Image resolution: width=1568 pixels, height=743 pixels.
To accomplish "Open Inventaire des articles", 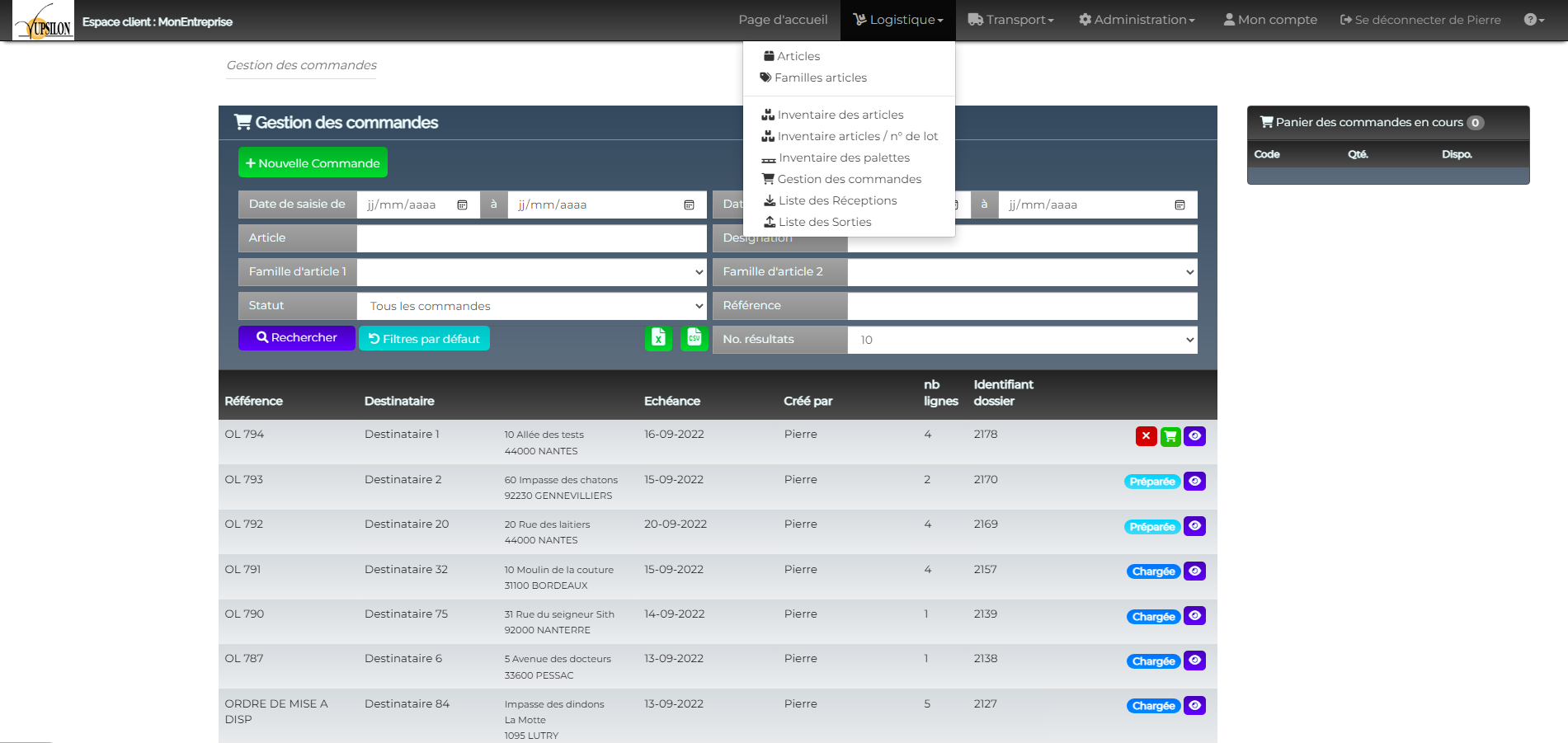I will [832, 115].
